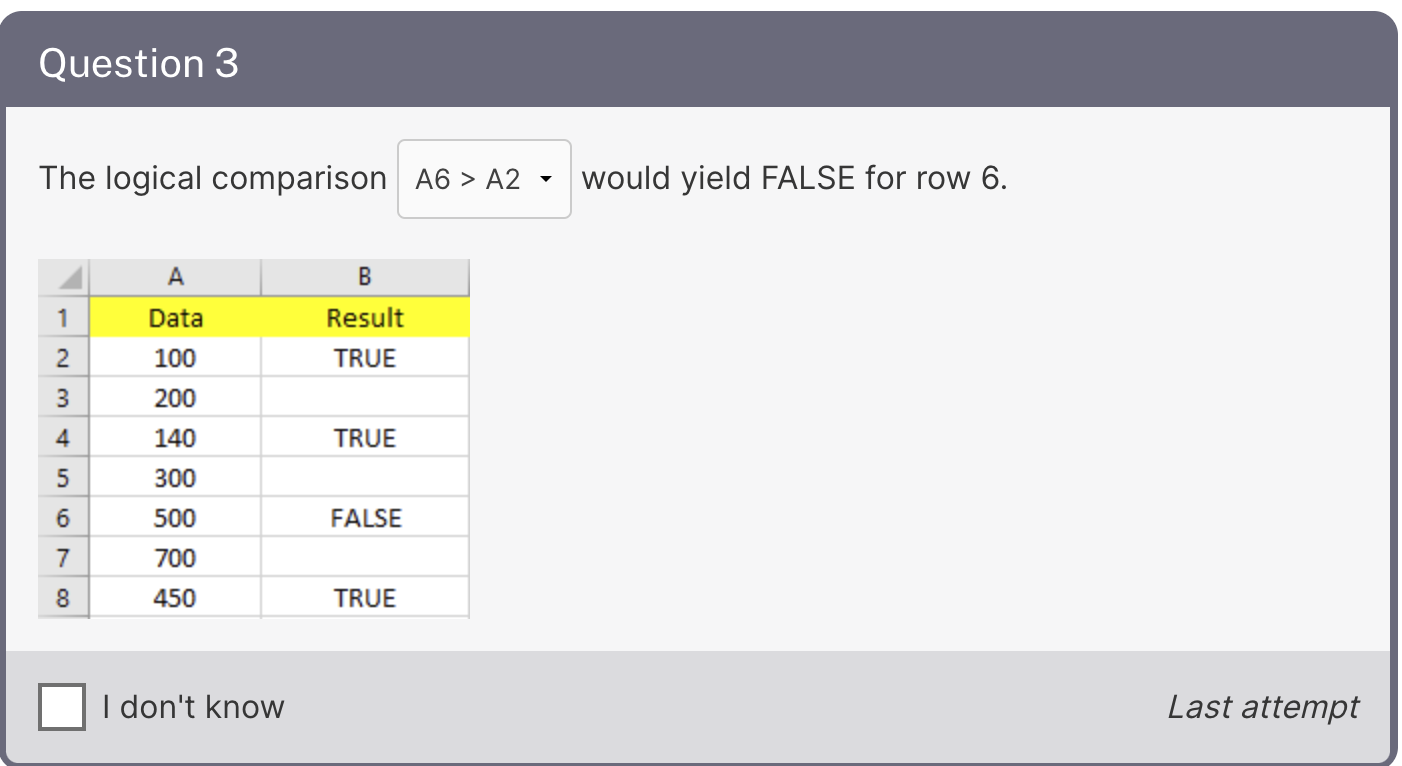Select column header B
This screenshot has height=766, width=1402.
364,277
